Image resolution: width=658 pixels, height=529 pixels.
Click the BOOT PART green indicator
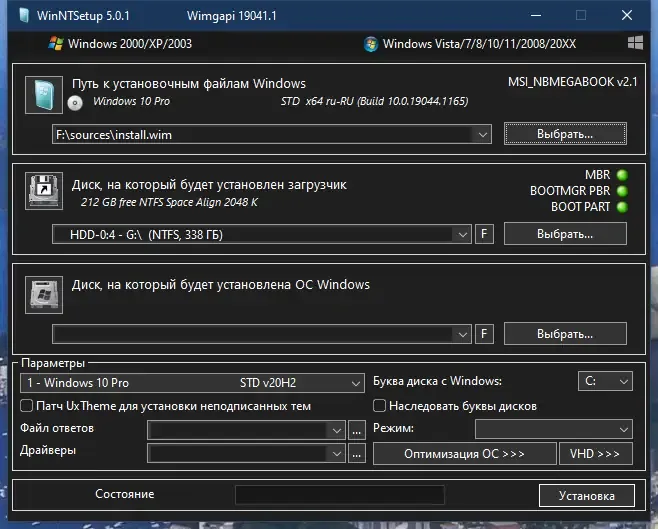(622, 207)
